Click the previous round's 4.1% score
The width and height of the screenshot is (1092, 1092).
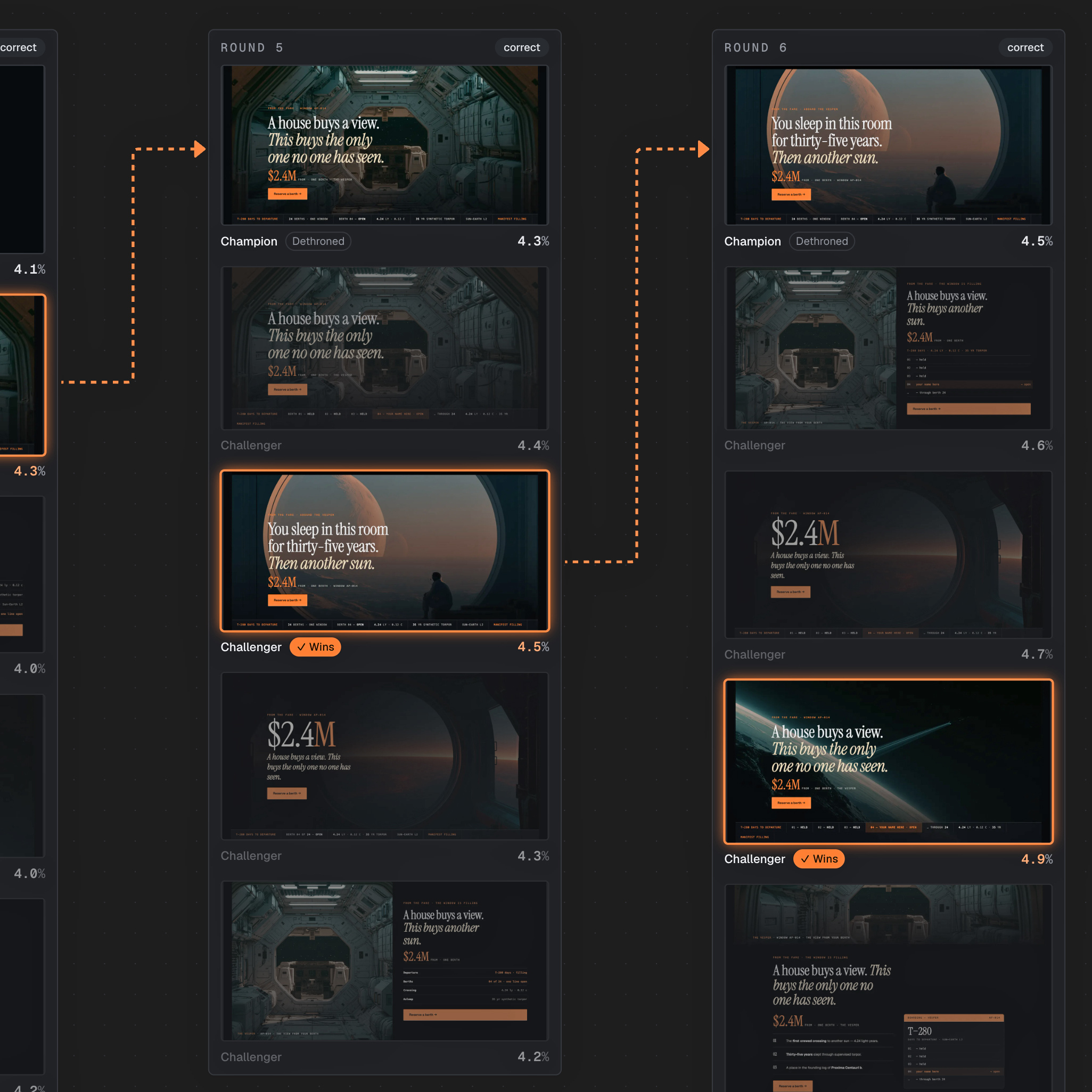click(29, 269)
